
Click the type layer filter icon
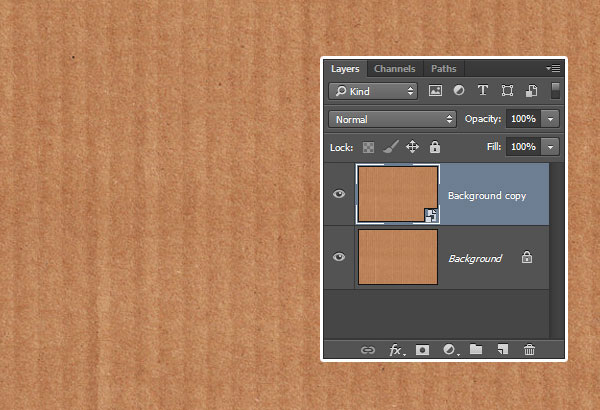pos(483,91)
